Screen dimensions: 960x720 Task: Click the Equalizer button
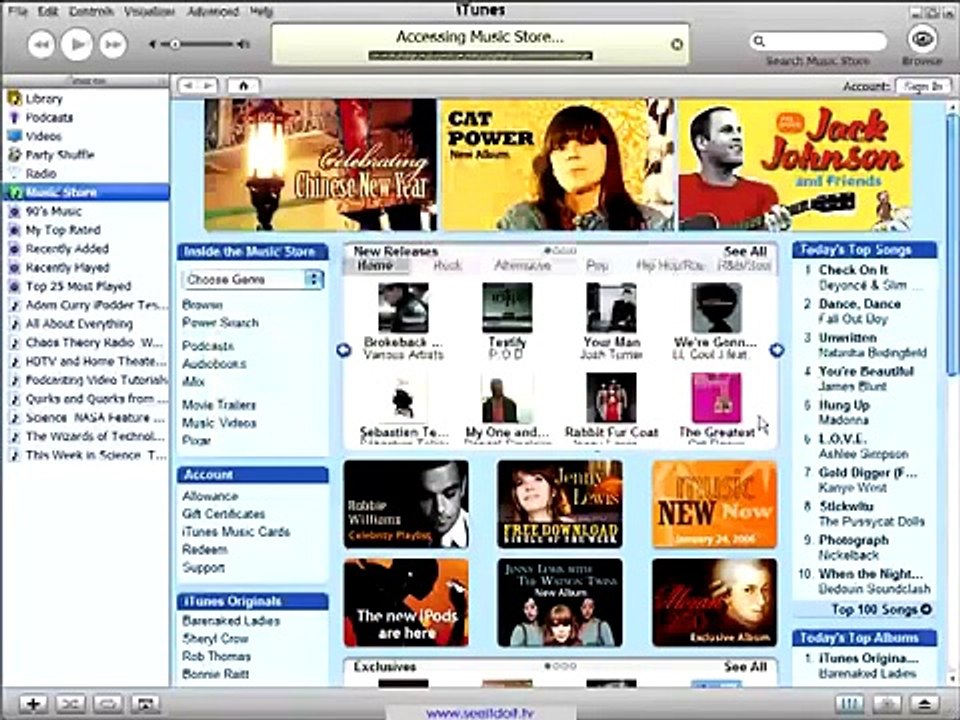[849, 704]
